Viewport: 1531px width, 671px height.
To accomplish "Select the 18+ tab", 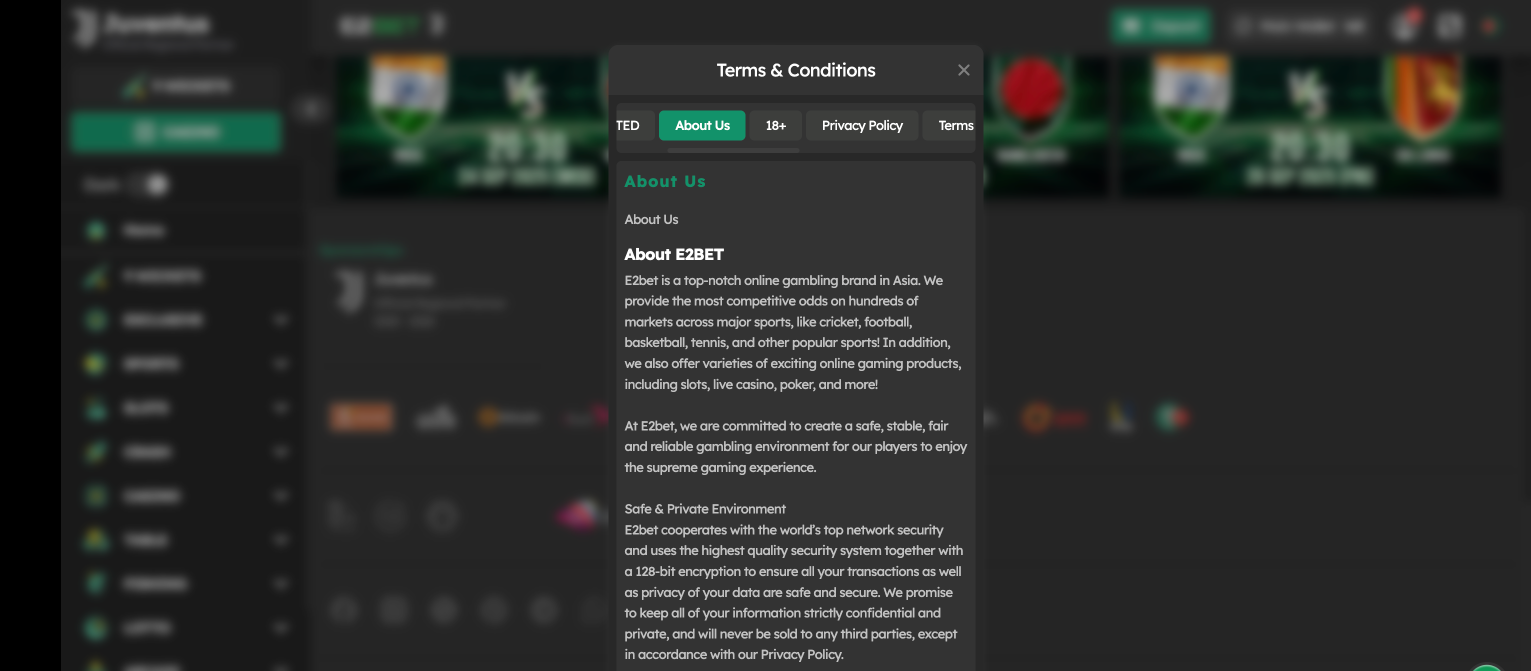I will [x=775, y=126].
